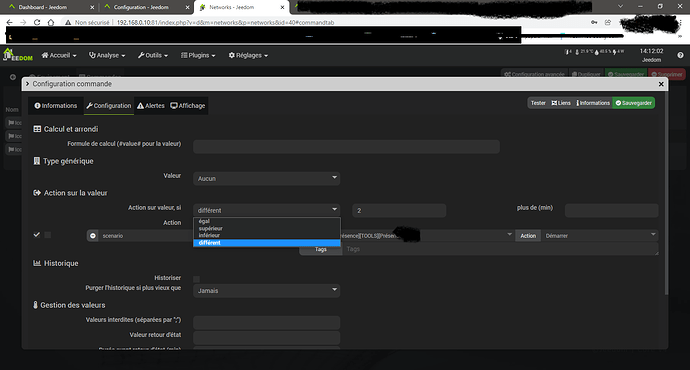Screen dimensions: 690x370
Task: Click the Valeurs interdites input field
Action: [x=266, y=322]
